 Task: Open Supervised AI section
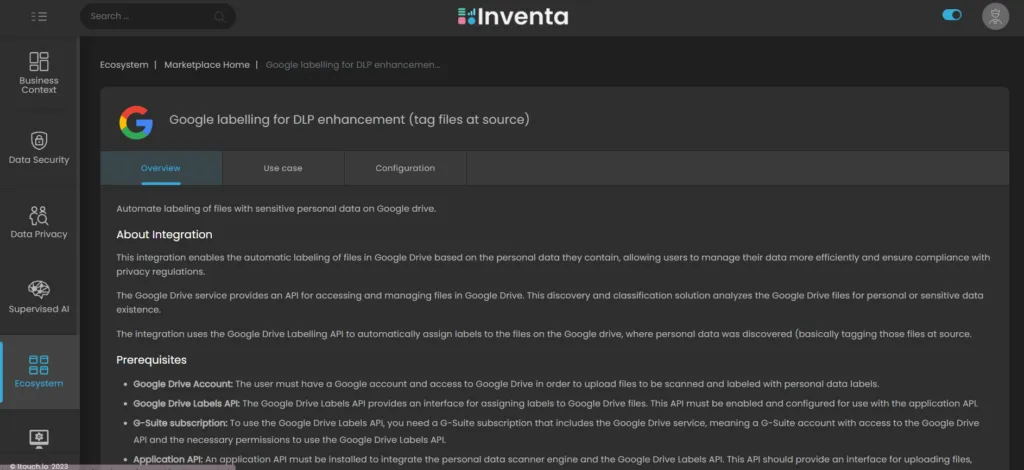pos(39,297)
